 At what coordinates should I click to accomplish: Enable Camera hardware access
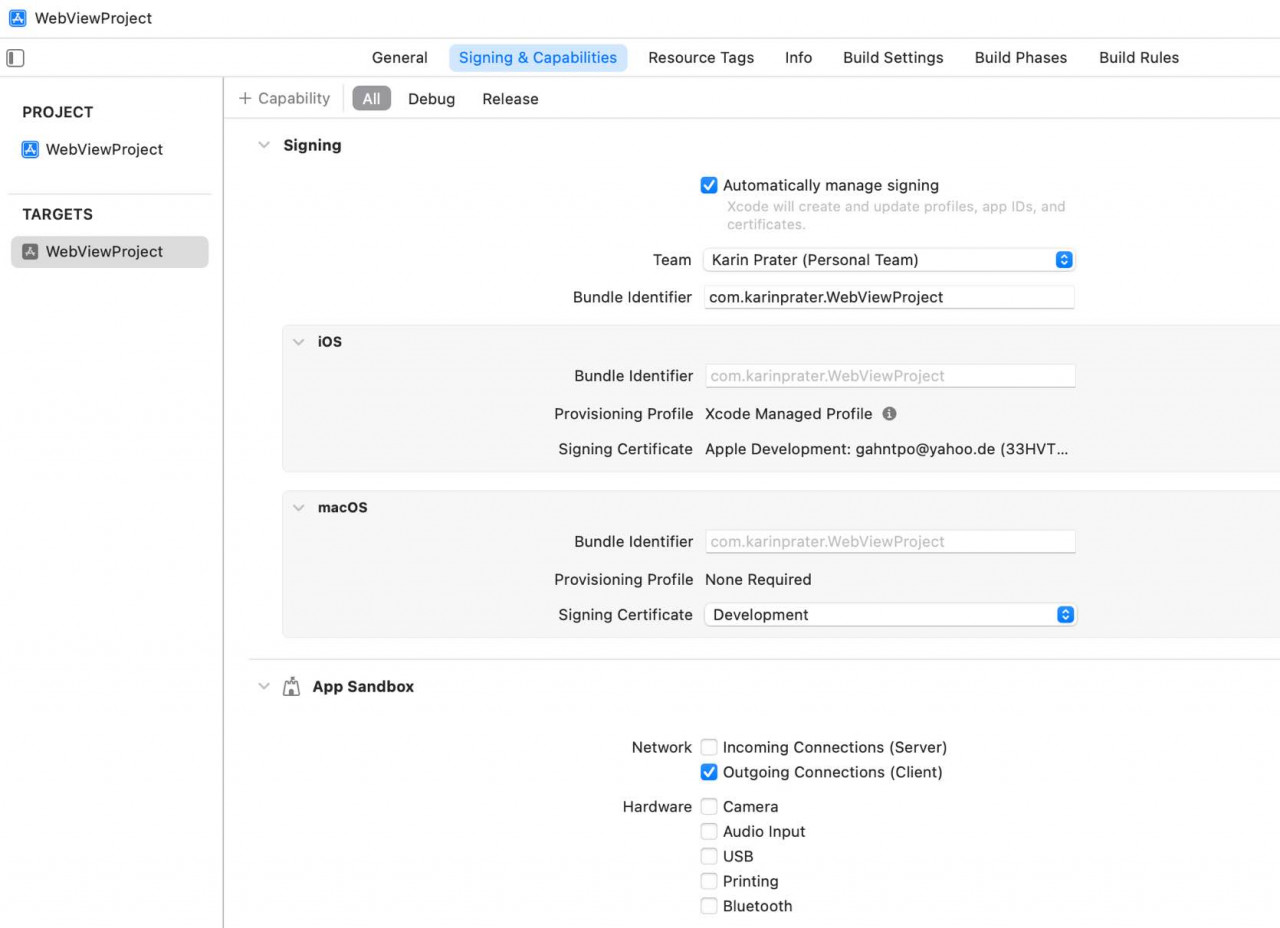pyautogui.click(x=709, y=806)
